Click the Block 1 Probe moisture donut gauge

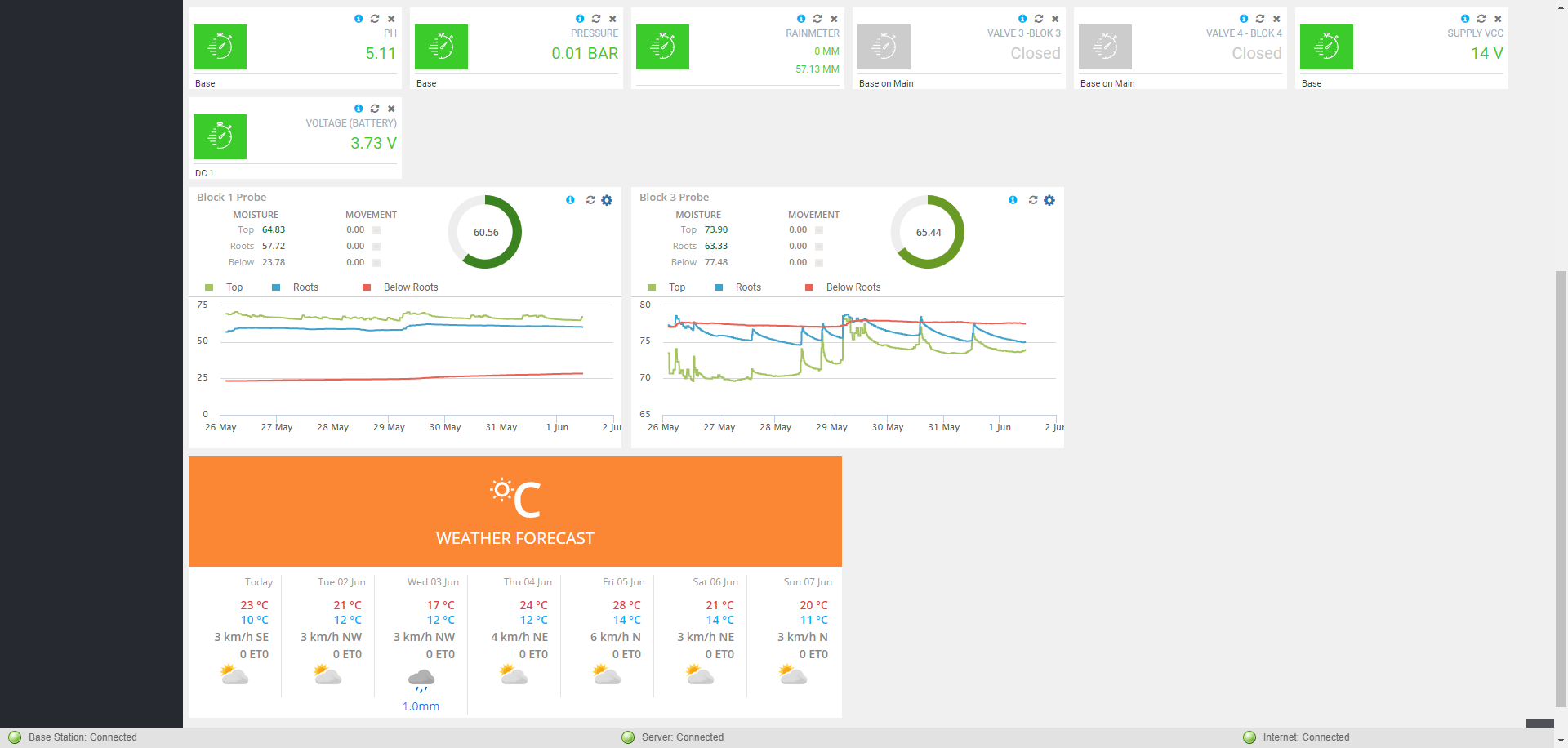tap(485, 232)
